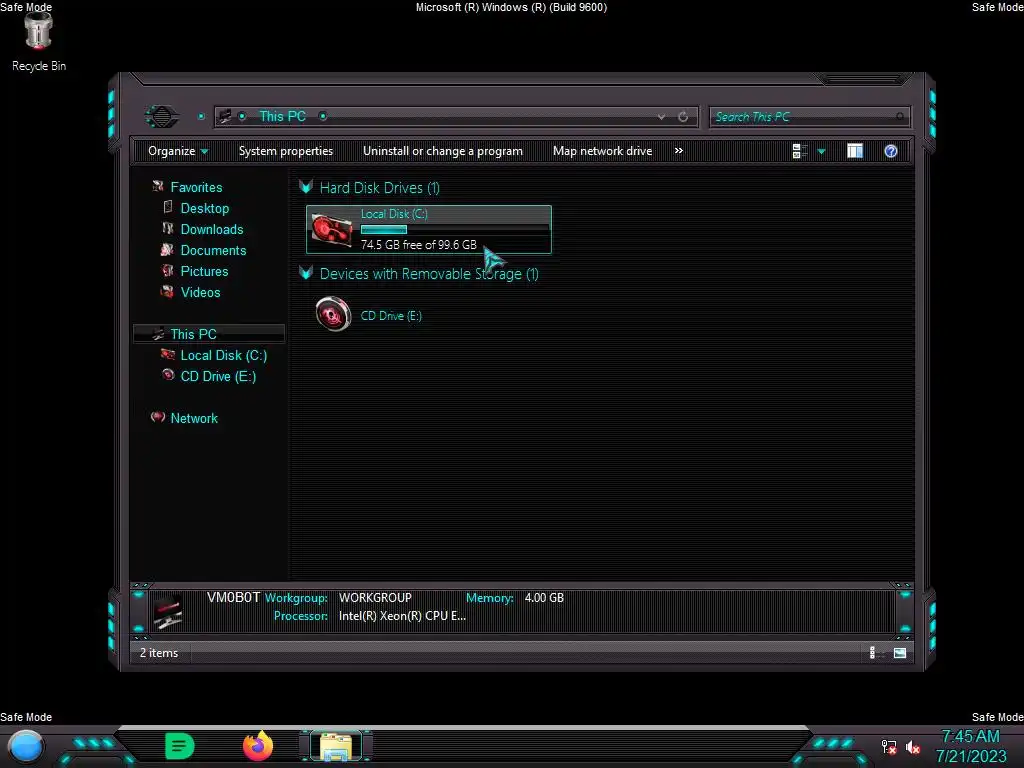Open the Start orb button

[x=26, y=746]
